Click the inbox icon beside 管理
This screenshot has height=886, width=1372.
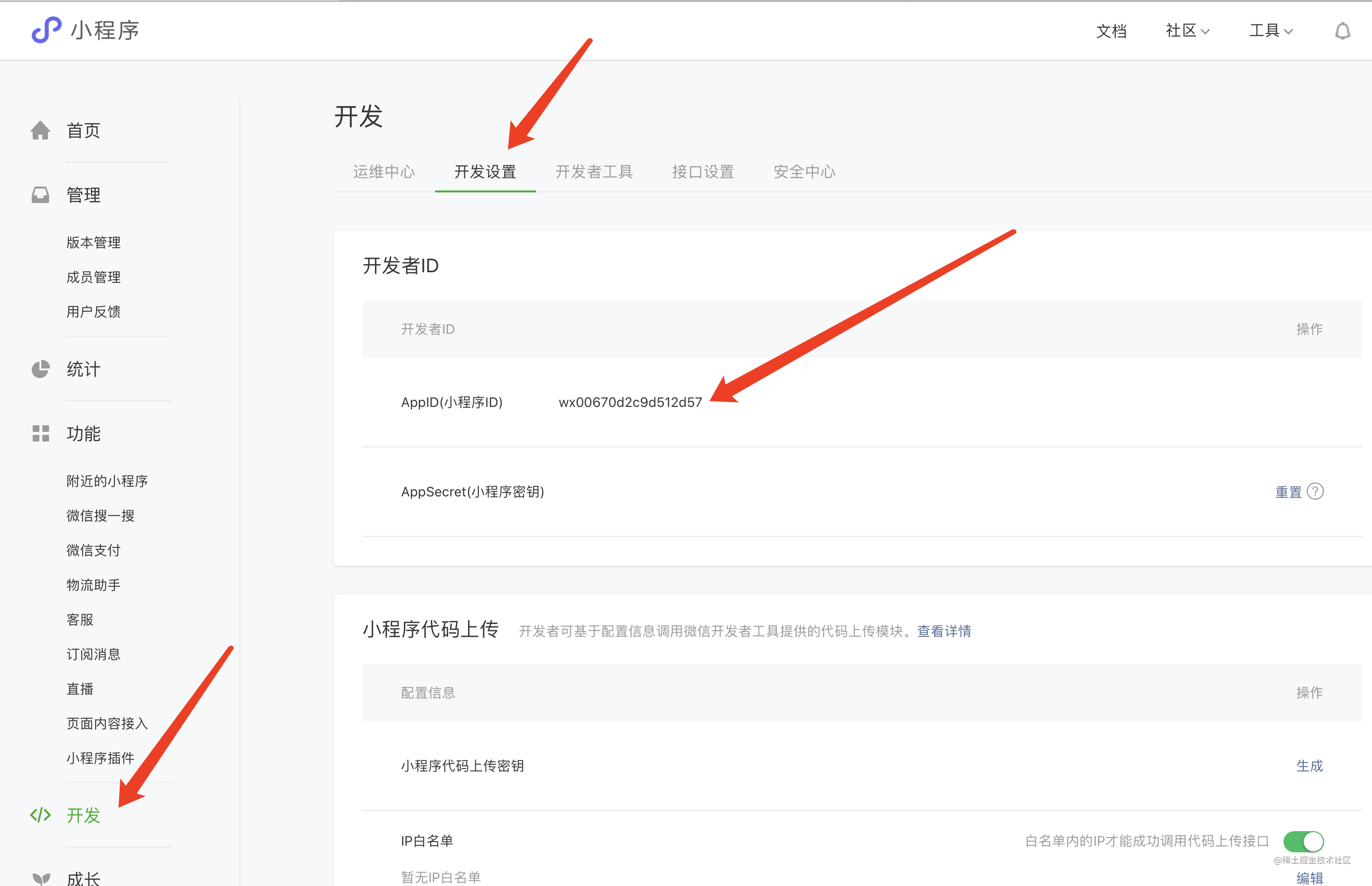point(40,194)
